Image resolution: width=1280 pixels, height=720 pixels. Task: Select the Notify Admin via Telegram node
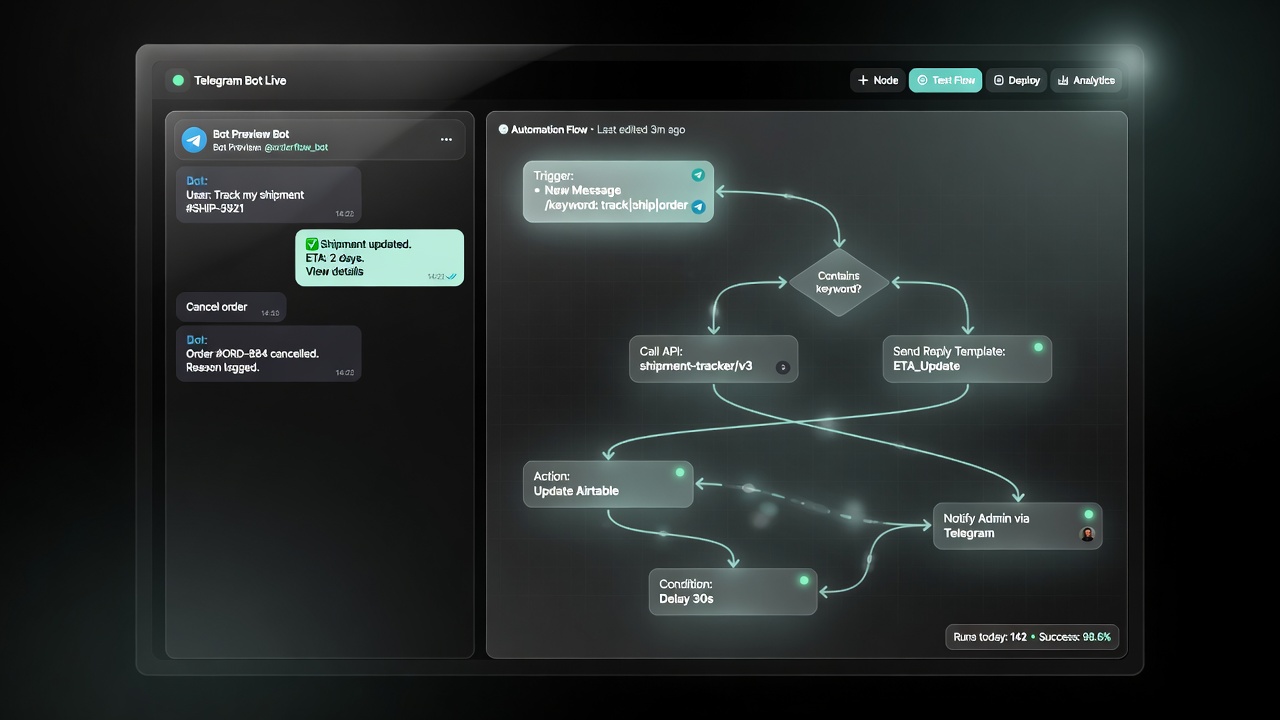pos(1018,526)
